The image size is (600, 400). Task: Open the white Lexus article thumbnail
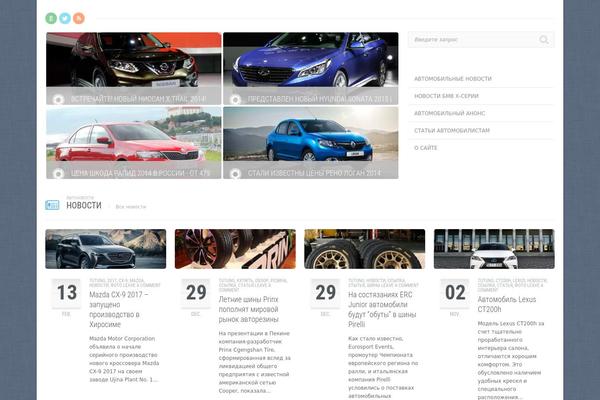494,249
